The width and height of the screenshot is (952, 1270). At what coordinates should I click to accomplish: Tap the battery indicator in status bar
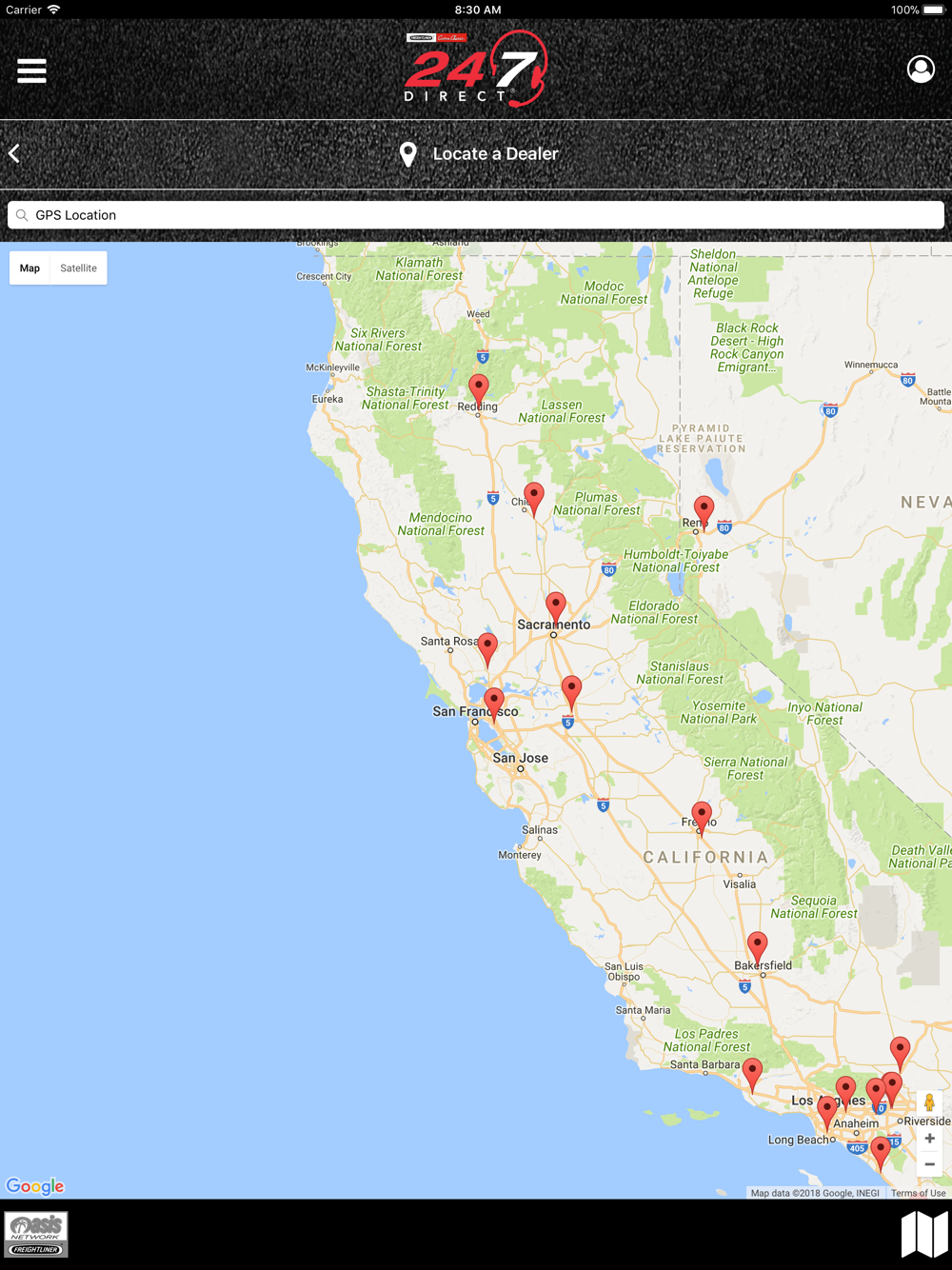pos(934,10)
